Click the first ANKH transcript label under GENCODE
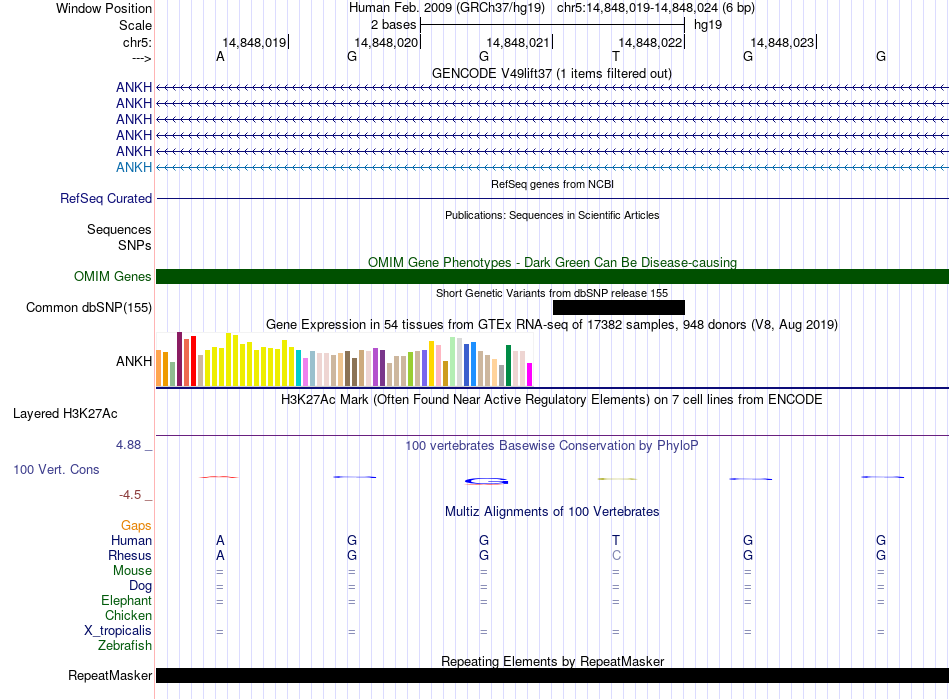This screenshot has width=950, height=699. (134, 87)
